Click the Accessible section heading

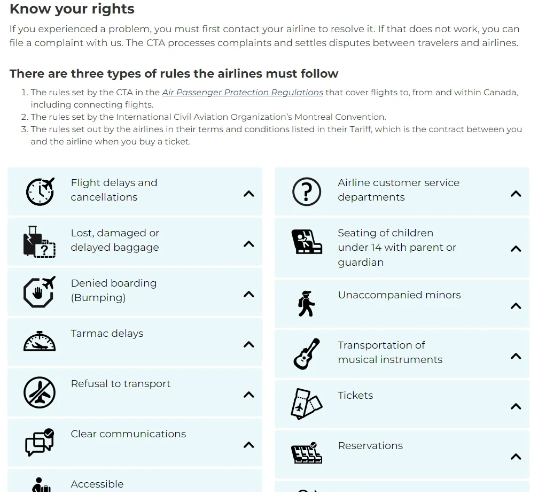[97, 484]
